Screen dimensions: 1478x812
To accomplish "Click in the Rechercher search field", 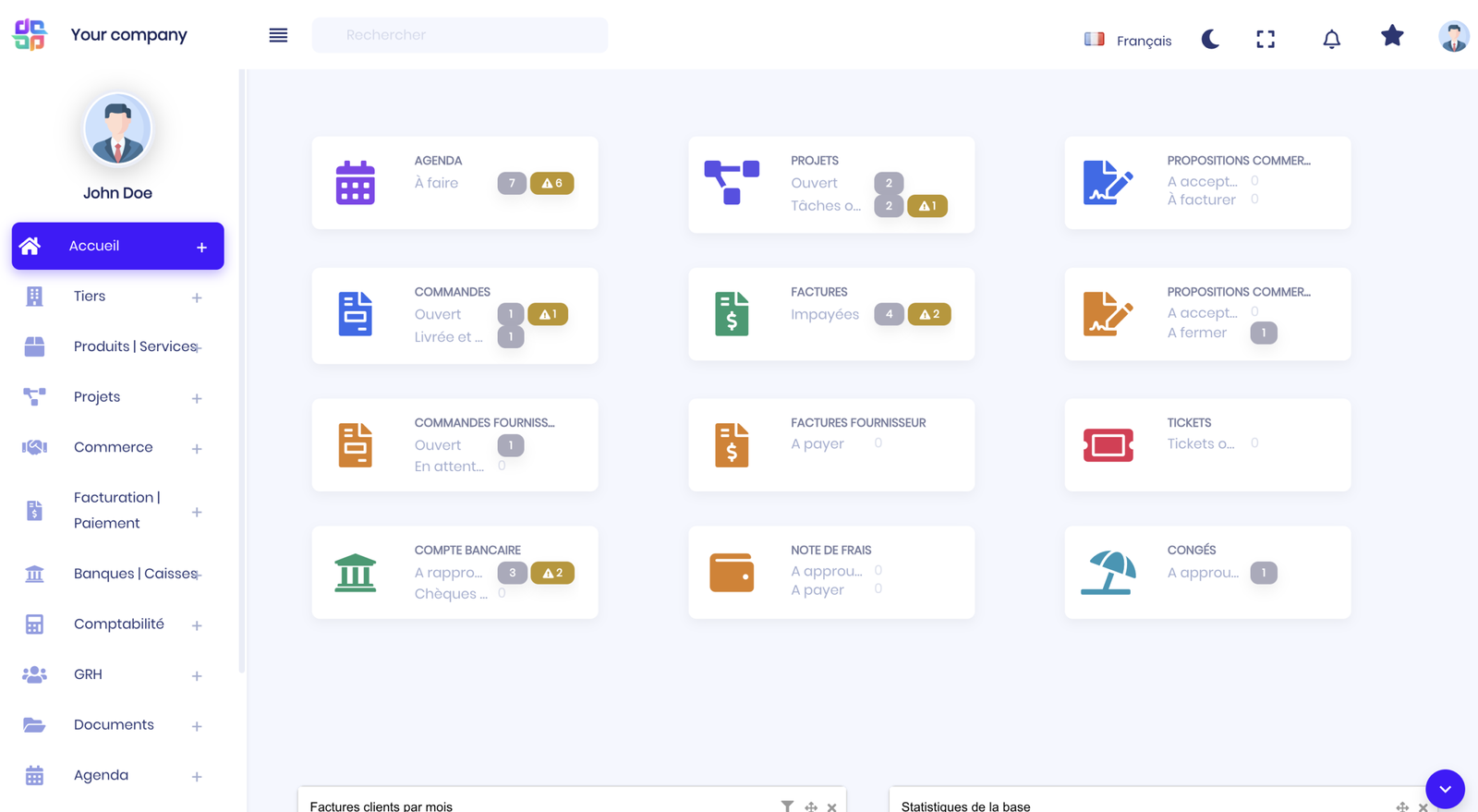I will 459,35.
